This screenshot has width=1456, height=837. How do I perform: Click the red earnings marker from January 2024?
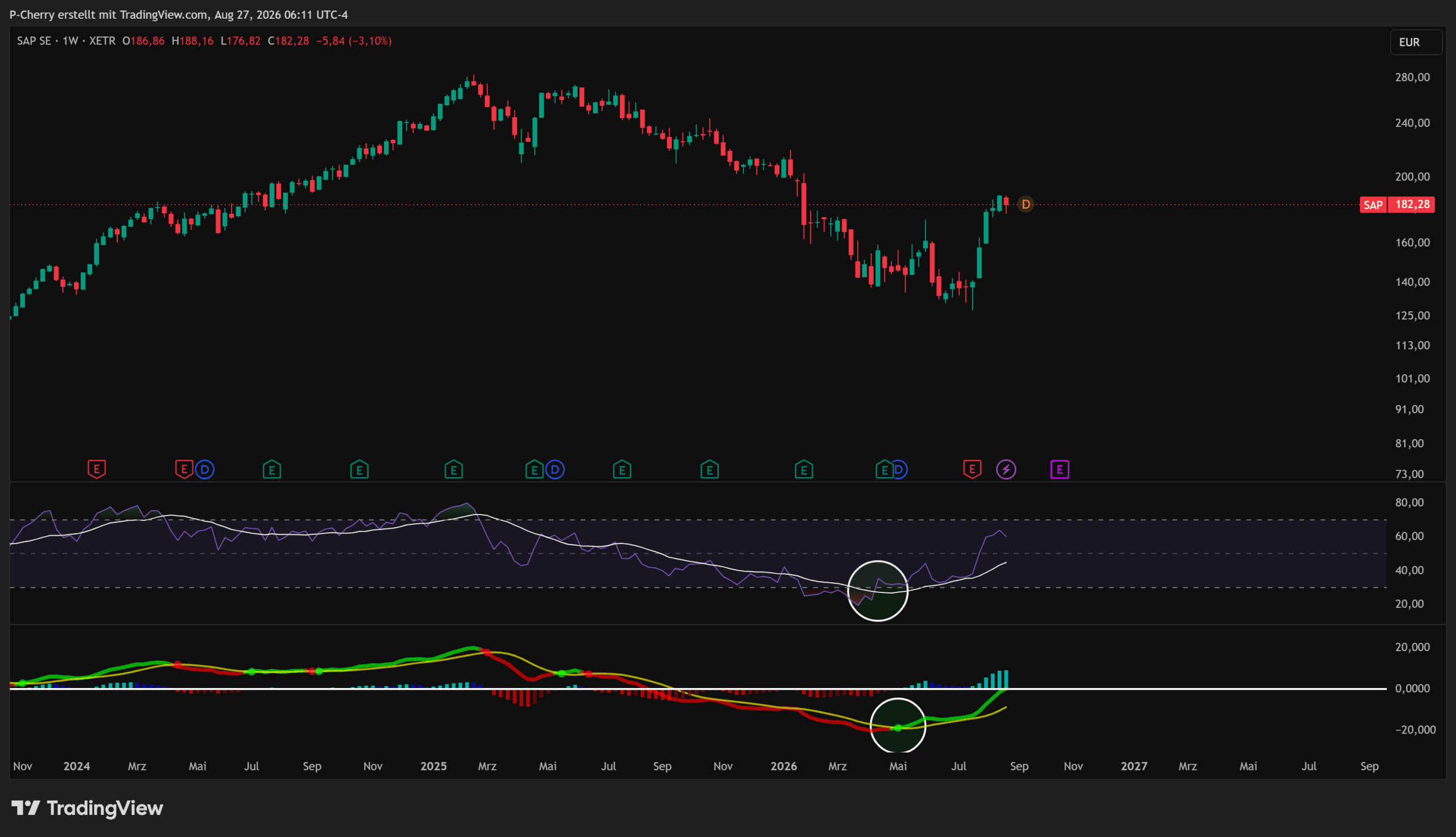pos(97,469)
